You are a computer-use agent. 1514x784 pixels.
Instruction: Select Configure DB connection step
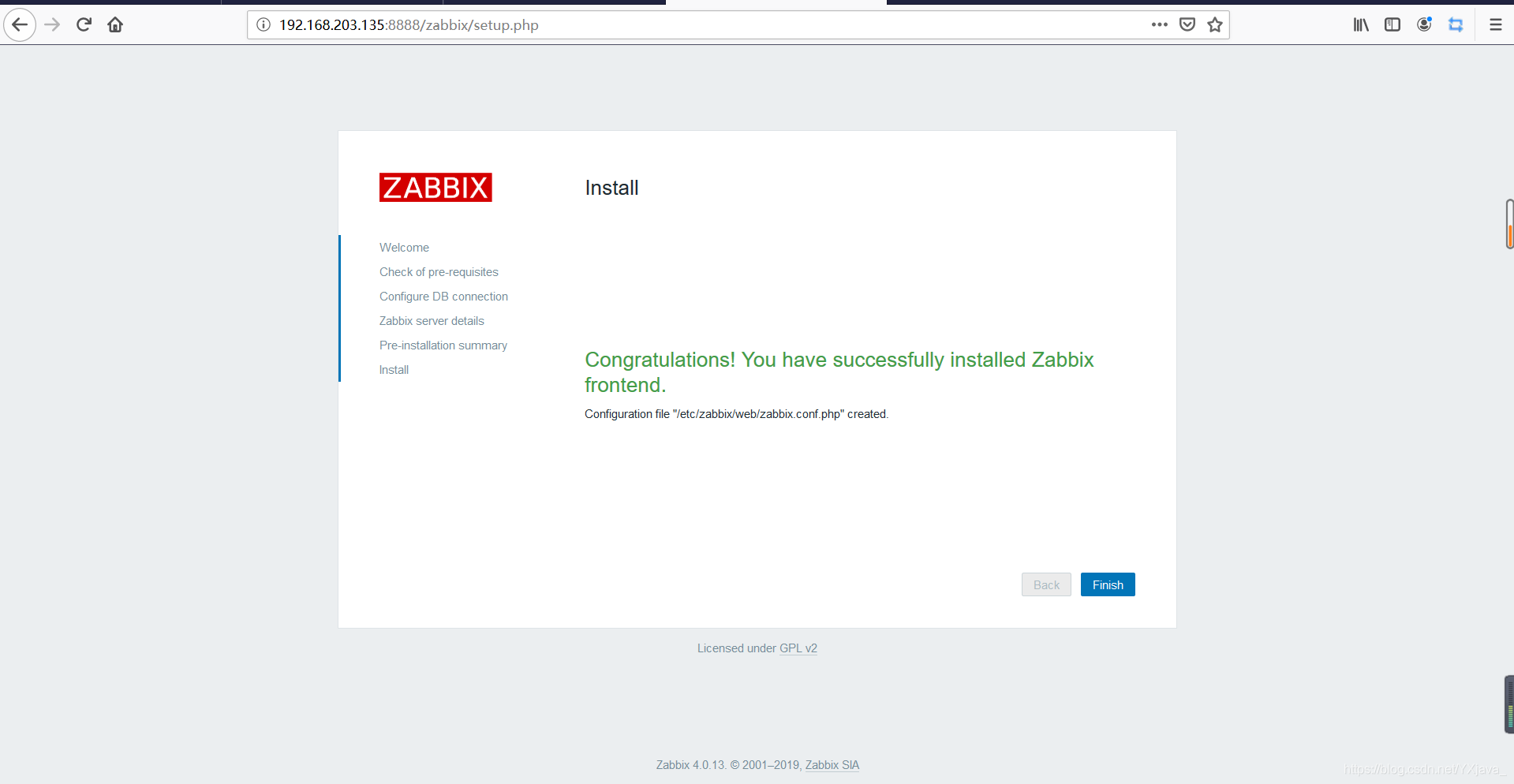pos(443,297)
